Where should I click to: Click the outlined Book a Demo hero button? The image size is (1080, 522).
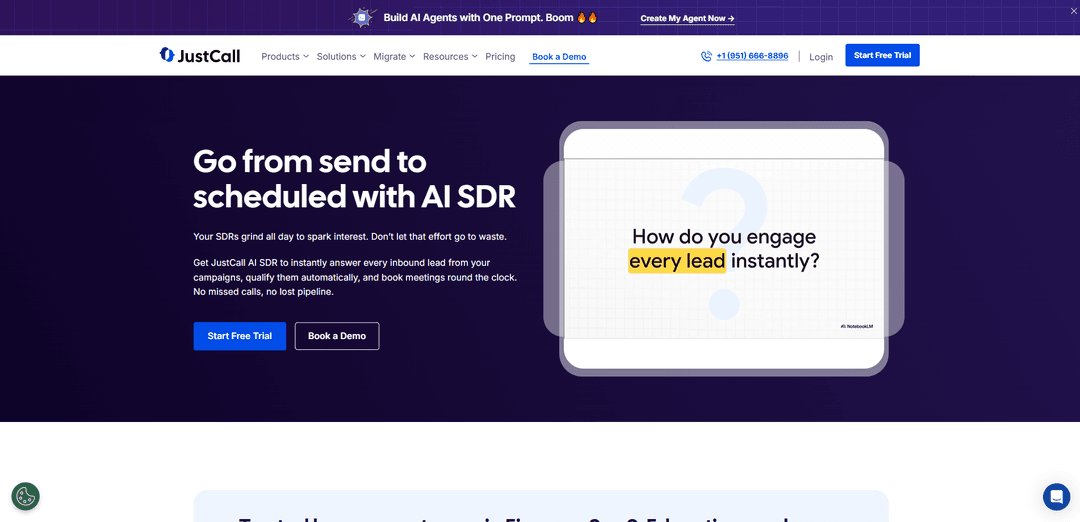pyautogui.click(x=337, y=336)
